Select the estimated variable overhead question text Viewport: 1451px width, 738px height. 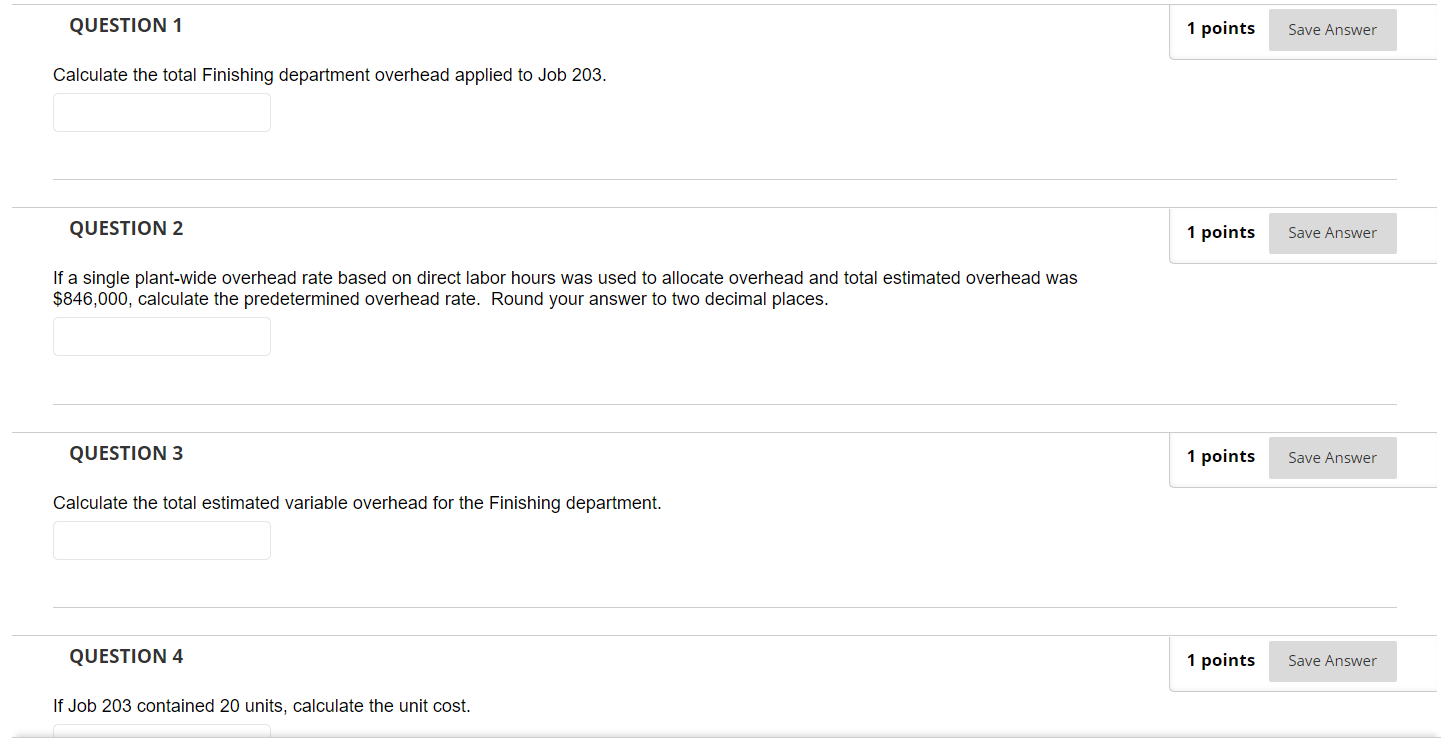[x=355, y=502]
